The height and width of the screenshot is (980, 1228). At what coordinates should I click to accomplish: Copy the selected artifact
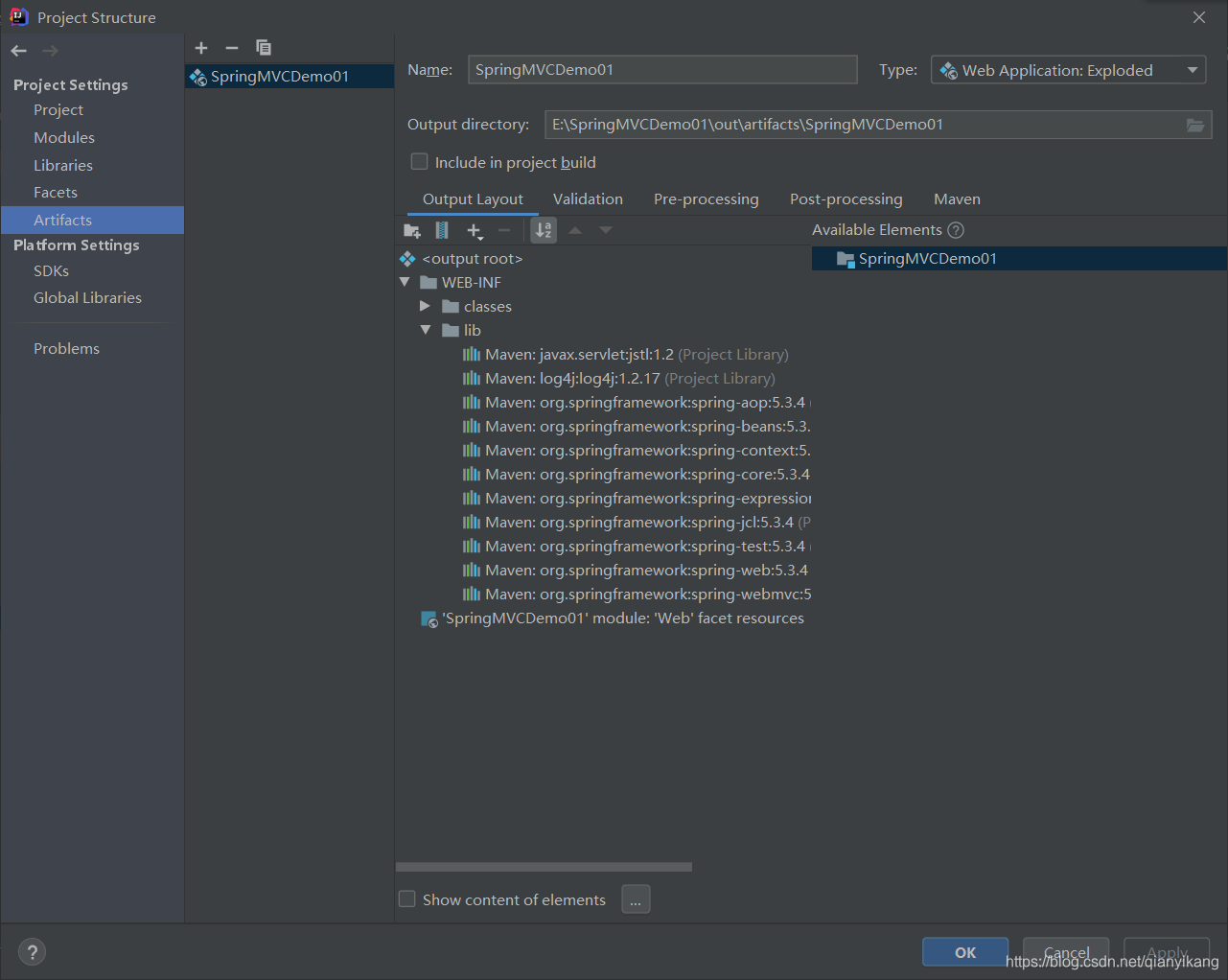click(x=264, y=48)
